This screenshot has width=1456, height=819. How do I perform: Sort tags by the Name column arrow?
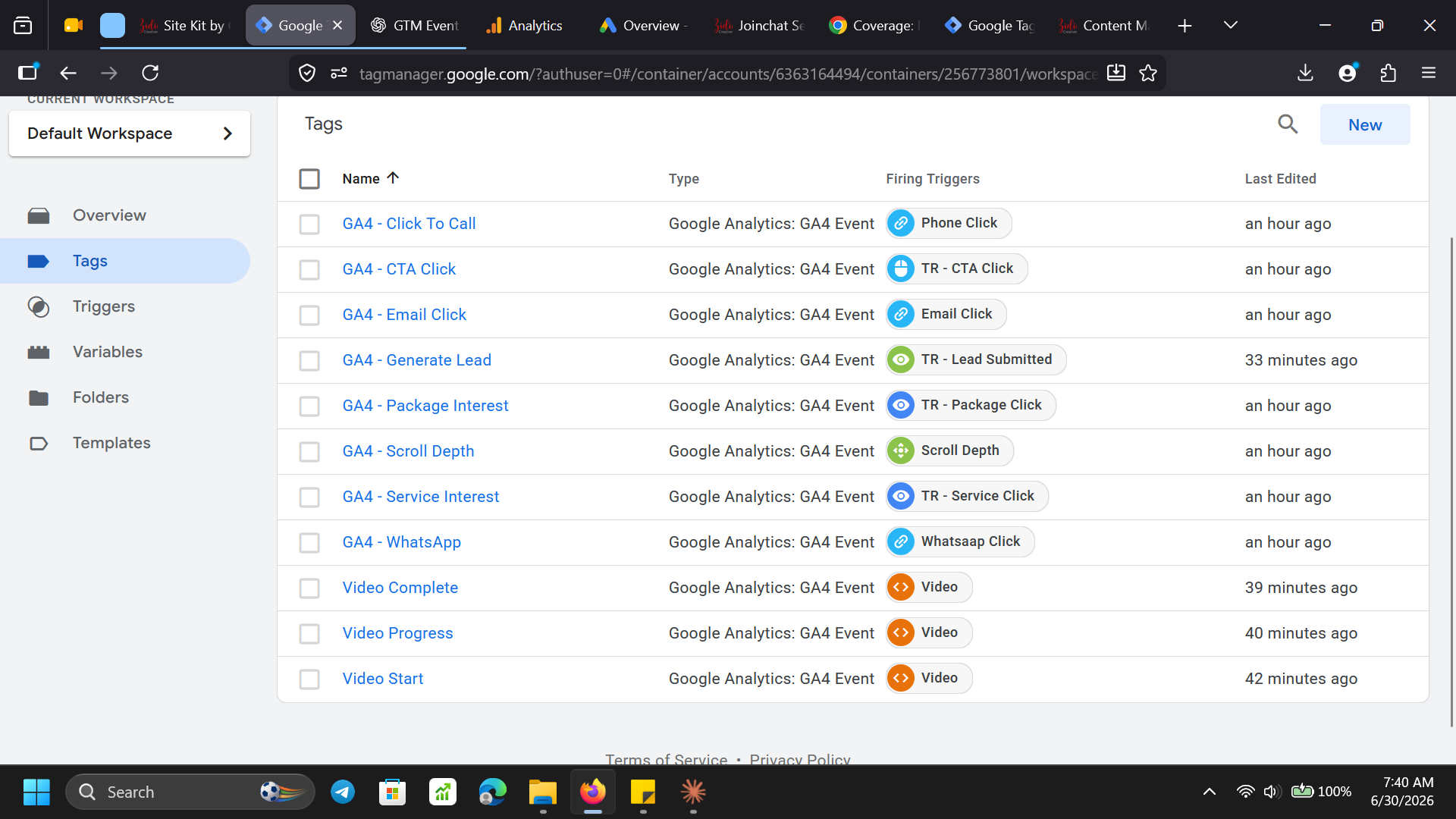[x=393, y=178]
